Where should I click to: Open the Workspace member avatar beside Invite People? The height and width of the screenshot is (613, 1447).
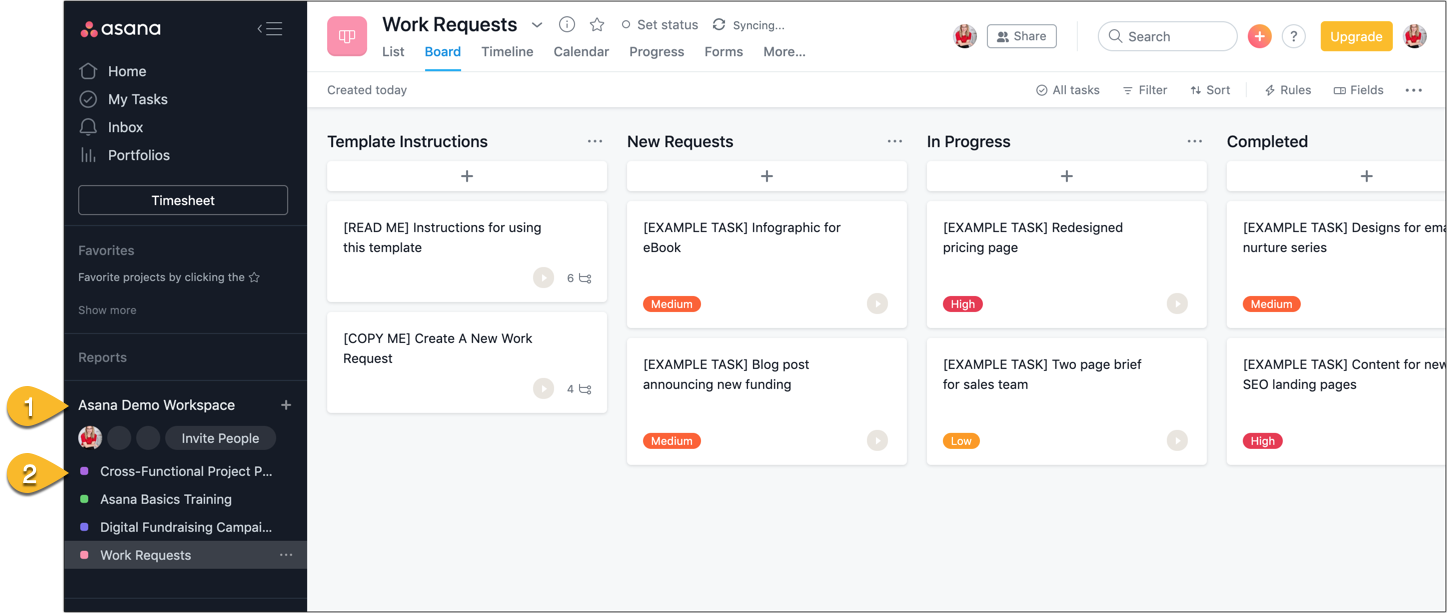[x=90, y=438]
